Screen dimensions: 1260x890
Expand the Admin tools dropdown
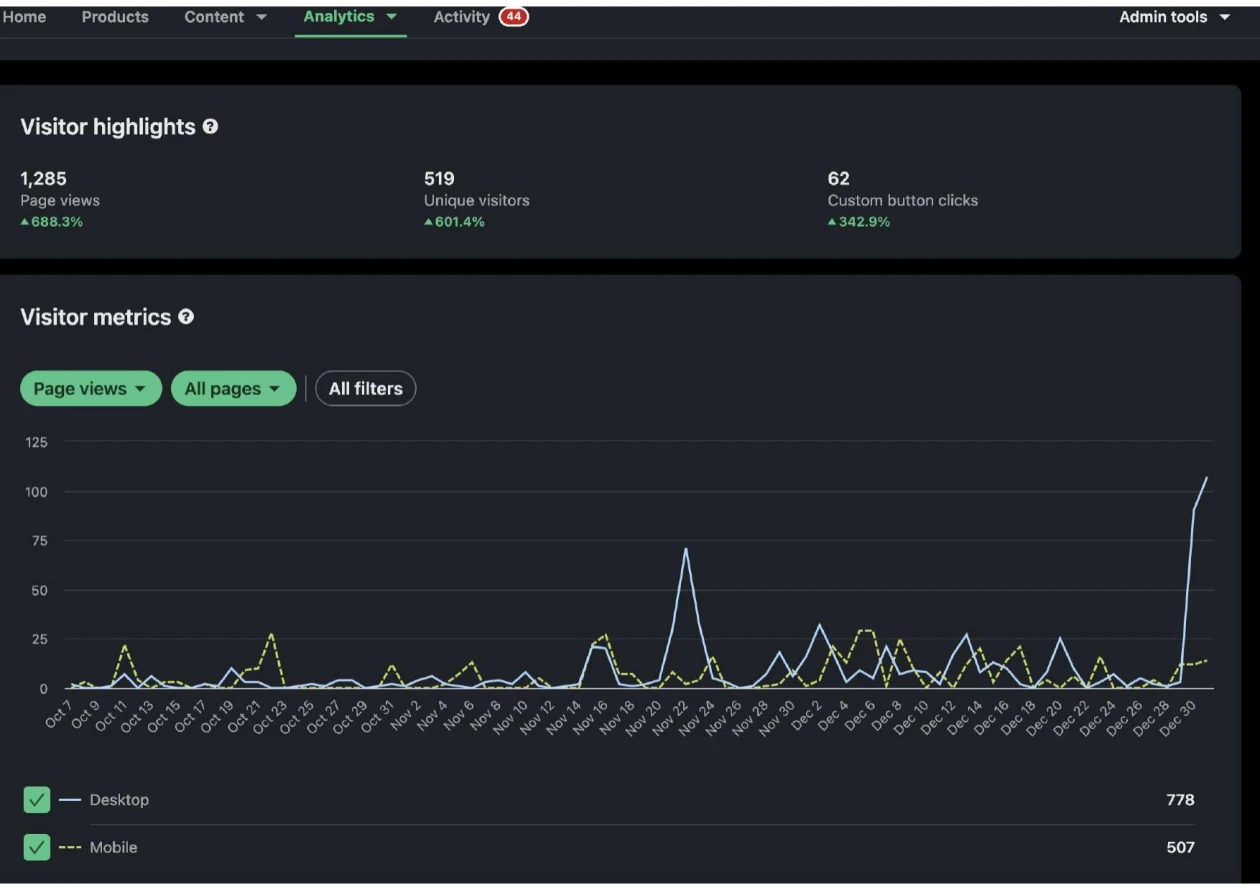1174,16
